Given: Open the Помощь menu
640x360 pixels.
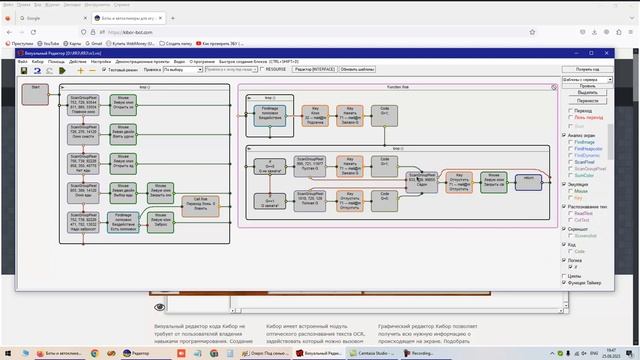Looking at the screenshot, I should click(x=56, y=62).
